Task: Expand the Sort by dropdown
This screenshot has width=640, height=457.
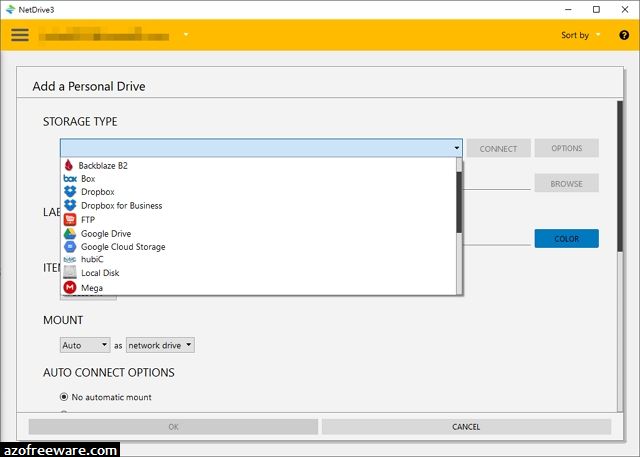Action: (581, 35)
